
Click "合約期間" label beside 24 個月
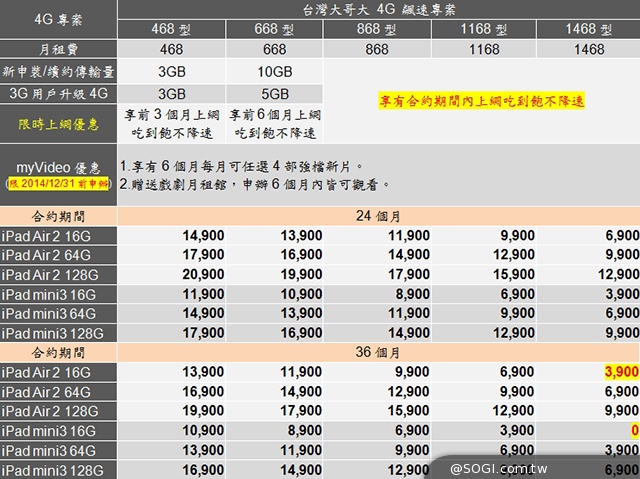[58, 216]
